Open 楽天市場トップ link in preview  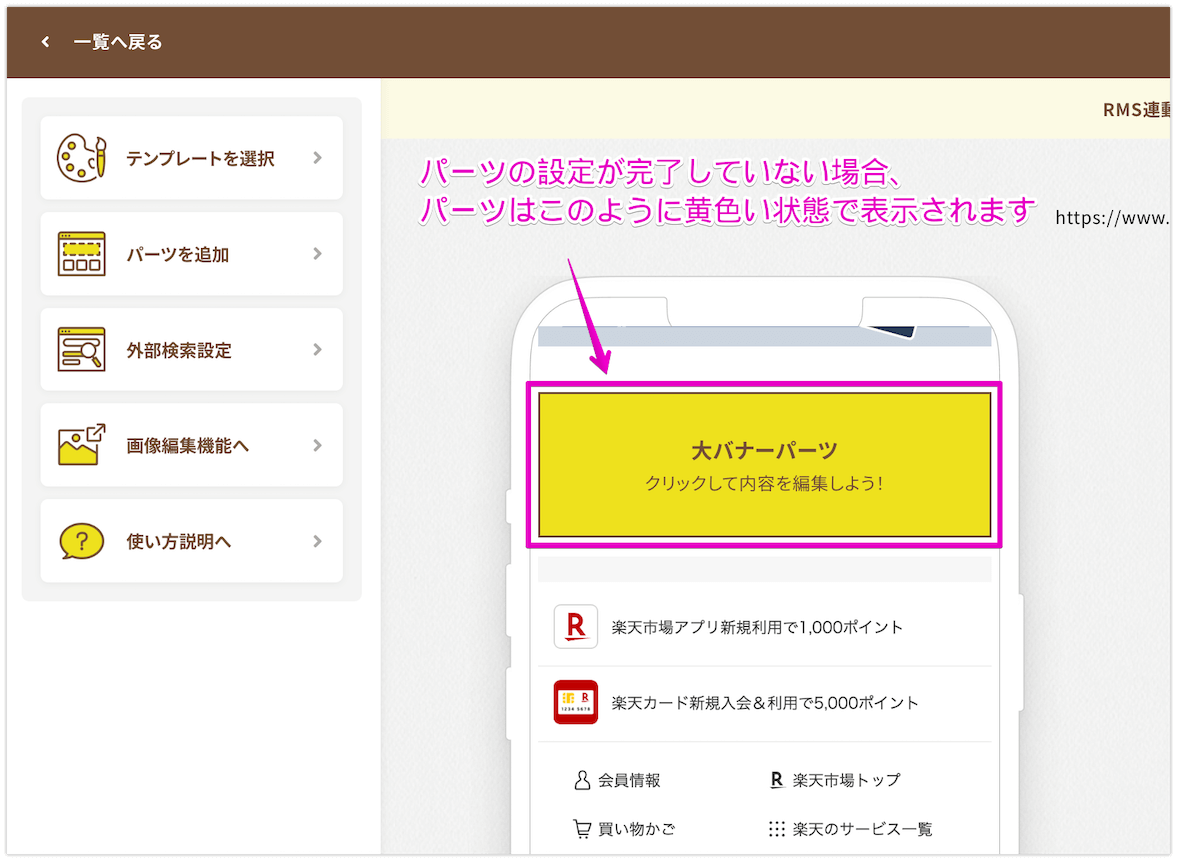[846, 781]
